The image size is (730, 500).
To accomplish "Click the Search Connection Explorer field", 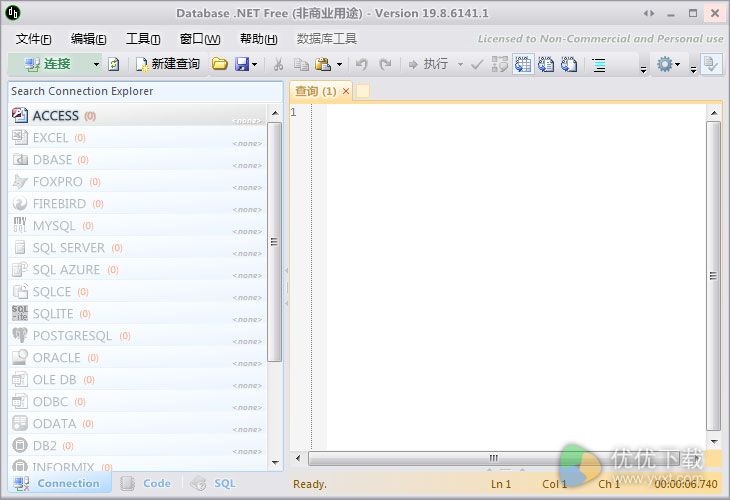I will tap(145, 91).
